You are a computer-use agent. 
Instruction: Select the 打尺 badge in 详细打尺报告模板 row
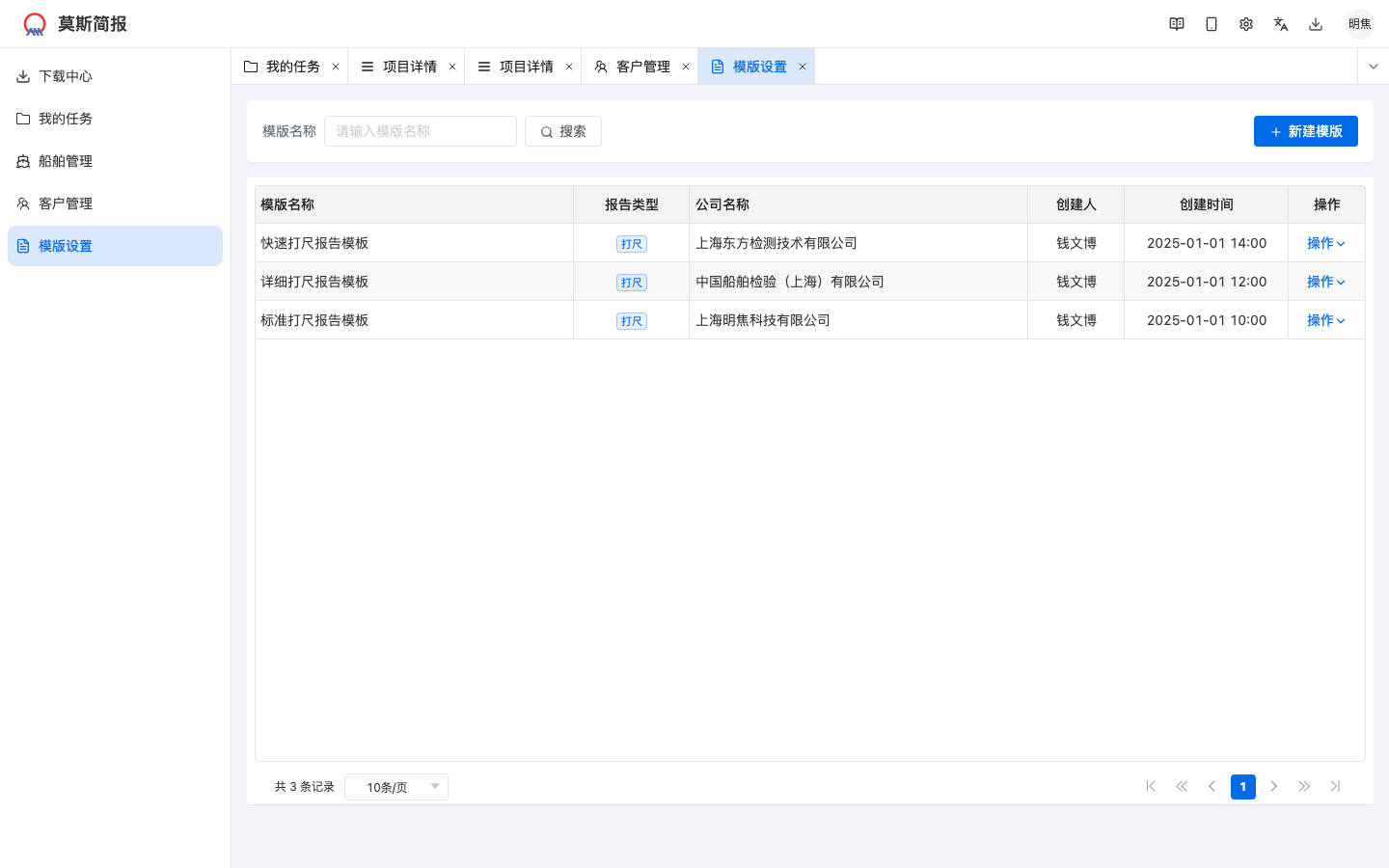(x=631, y=282)
